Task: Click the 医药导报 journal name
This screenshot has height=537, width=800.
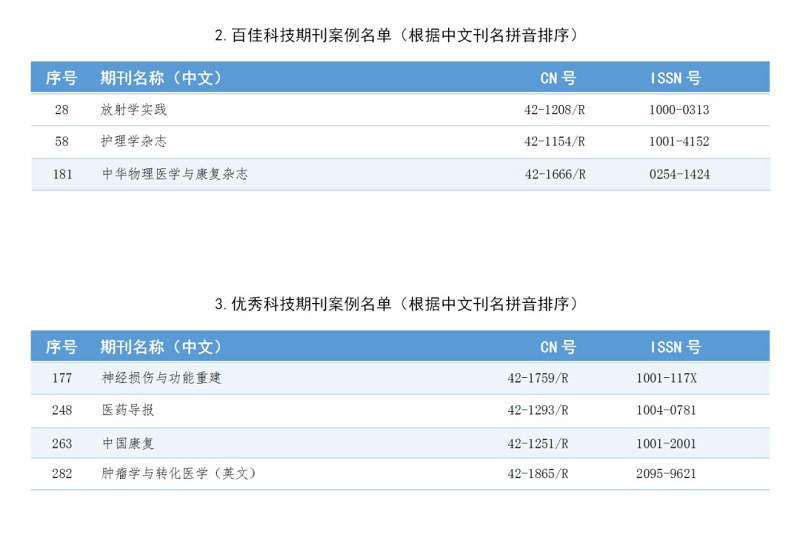Action: (128, 410)
